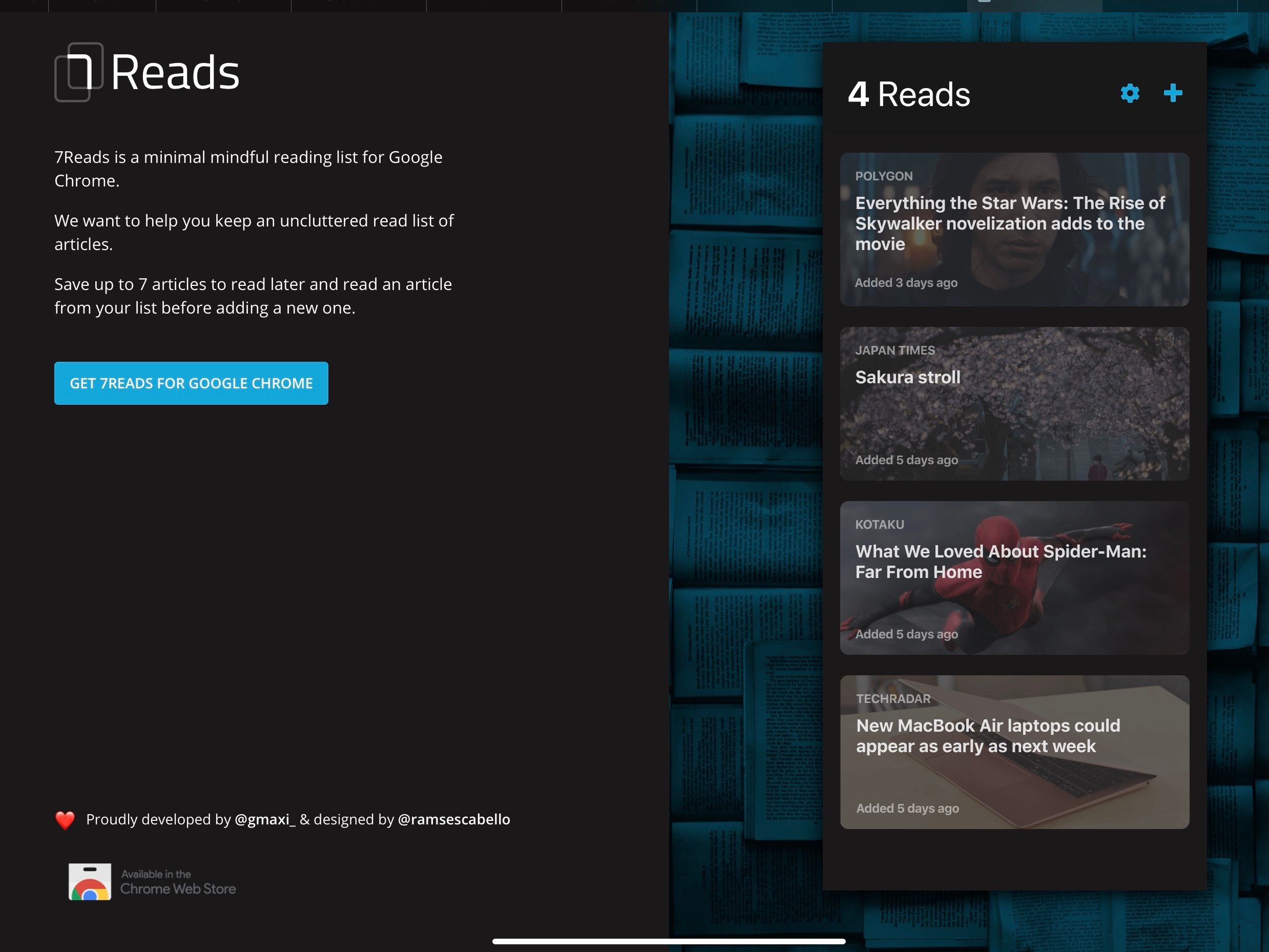Click the 'KOTAKU' source label
Image resolution: width=1269 pixels, height=952 pixels.
click(x=880, y=525)
